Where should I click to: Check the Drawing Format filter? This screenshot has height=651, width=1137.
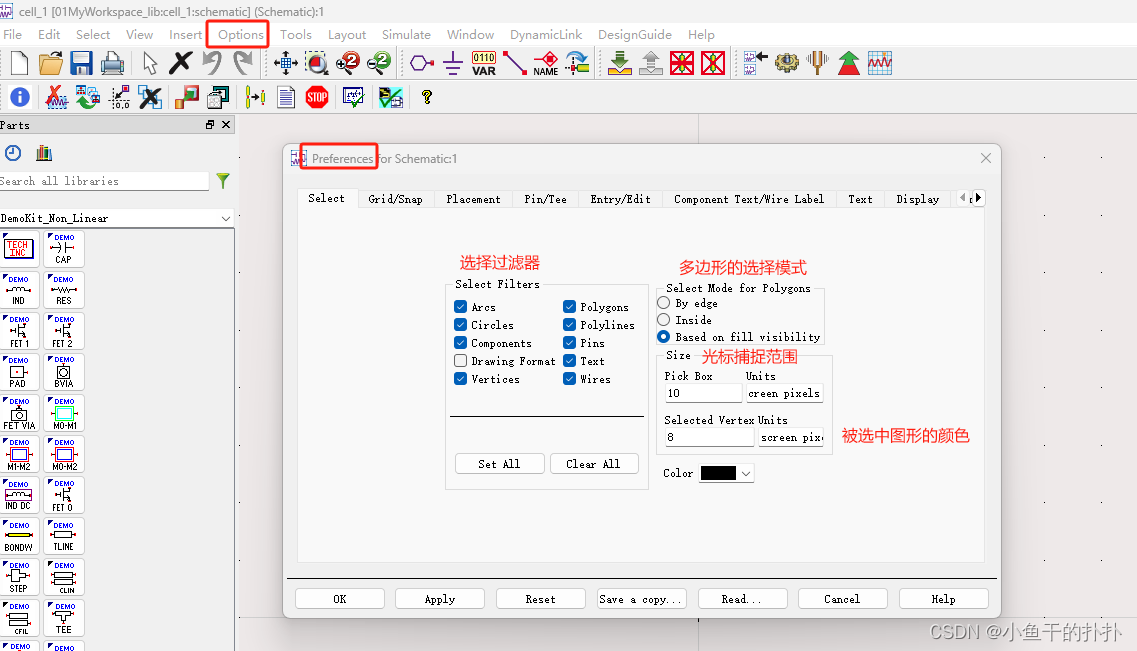coord(461,360)
